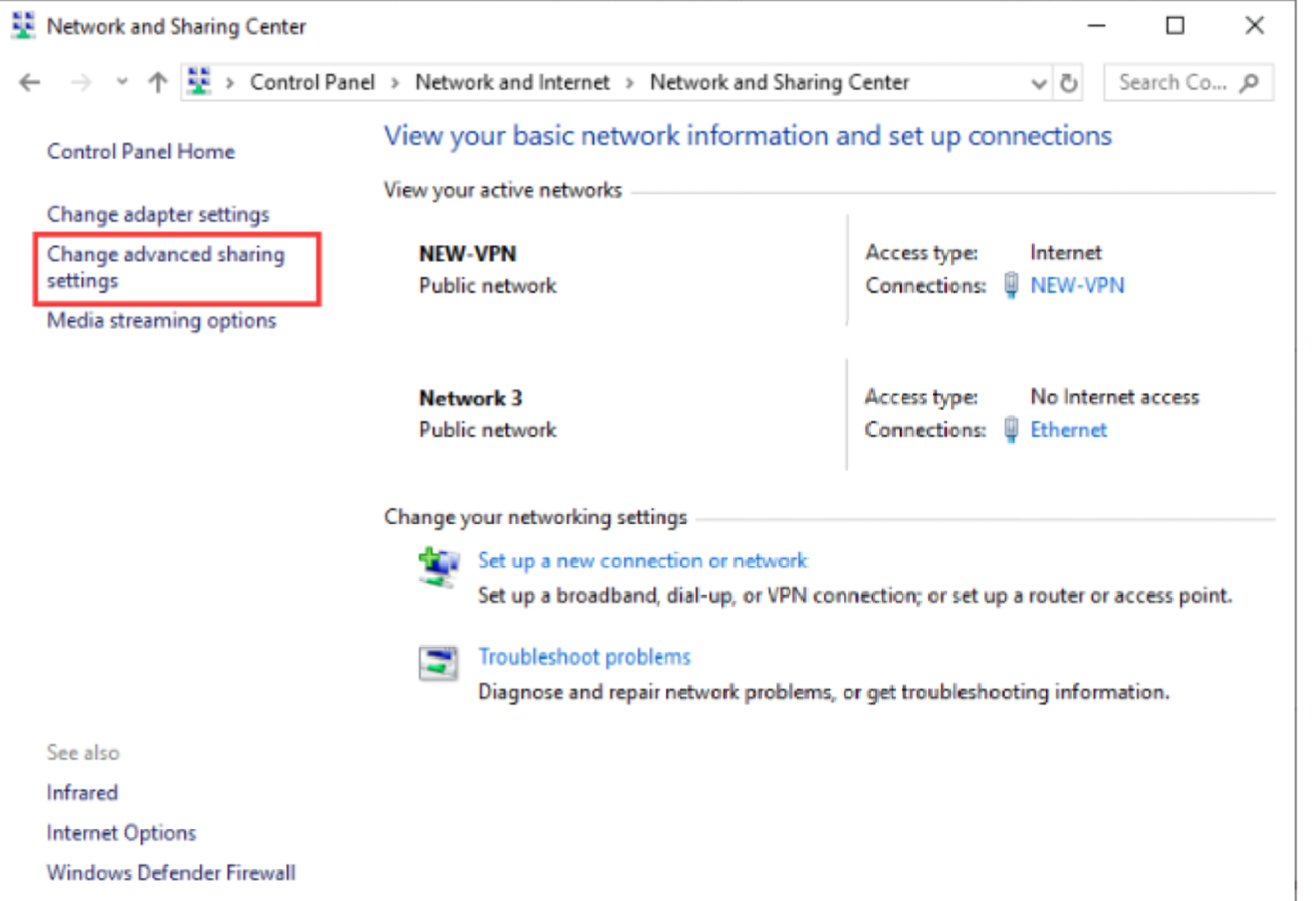Screen dimensions: 1316x901
Task: Open Media streaming options
Action: tap(161, 320)
